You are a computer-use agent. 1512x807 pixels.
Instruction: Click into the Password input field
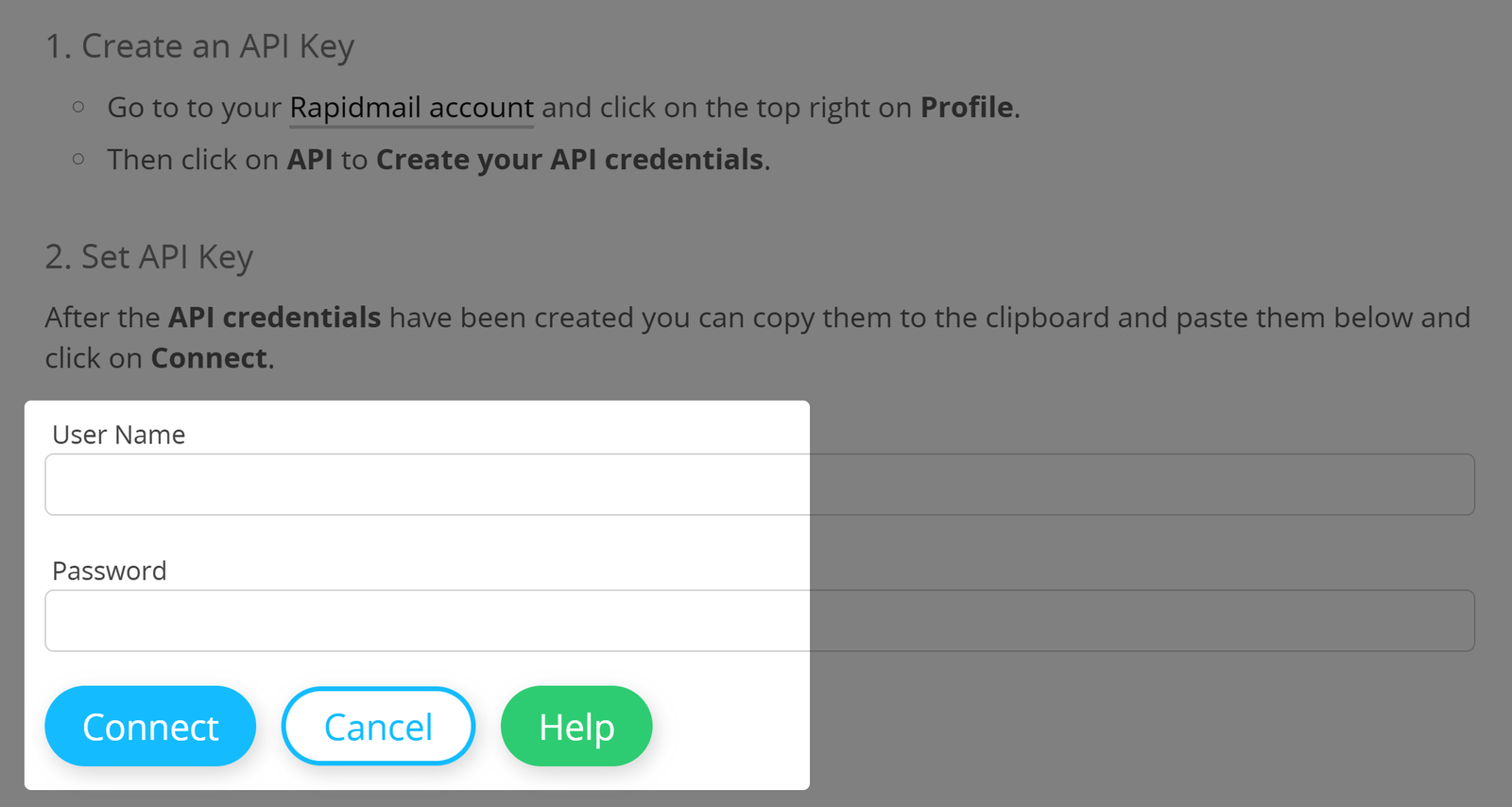coord(425,621)
